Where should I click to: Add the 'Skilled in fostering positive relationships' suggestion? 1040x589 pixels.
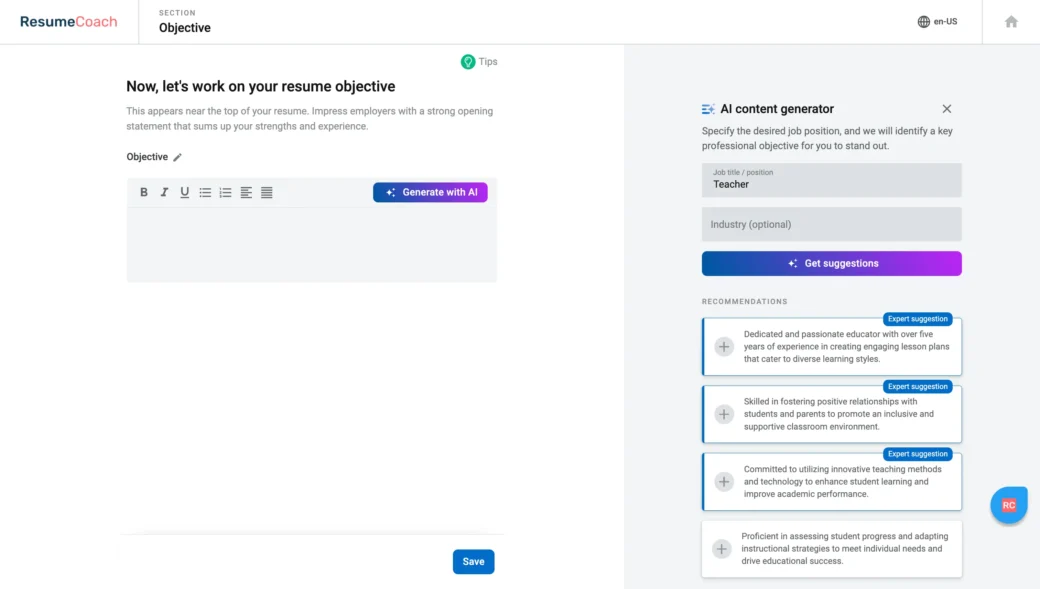pyautogui.click(x=724, y=414)
